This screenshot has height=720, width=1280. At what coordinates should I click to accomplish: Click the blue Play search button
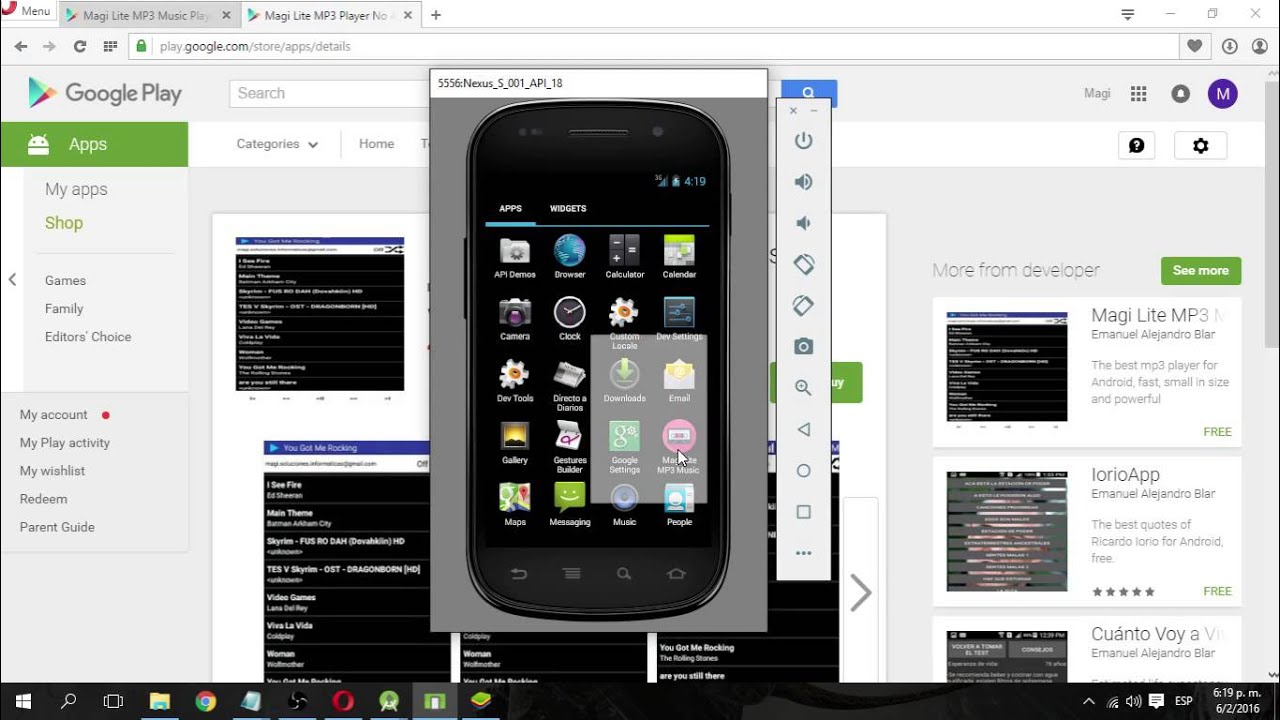[x=809, y=93]
